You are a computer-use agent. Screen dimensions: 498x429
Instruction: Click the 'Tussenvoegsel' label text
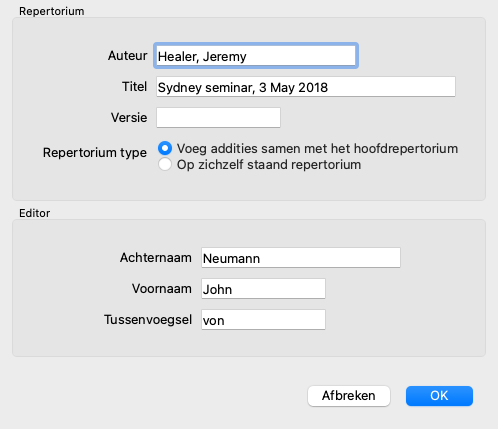click(x=148, y=320)
